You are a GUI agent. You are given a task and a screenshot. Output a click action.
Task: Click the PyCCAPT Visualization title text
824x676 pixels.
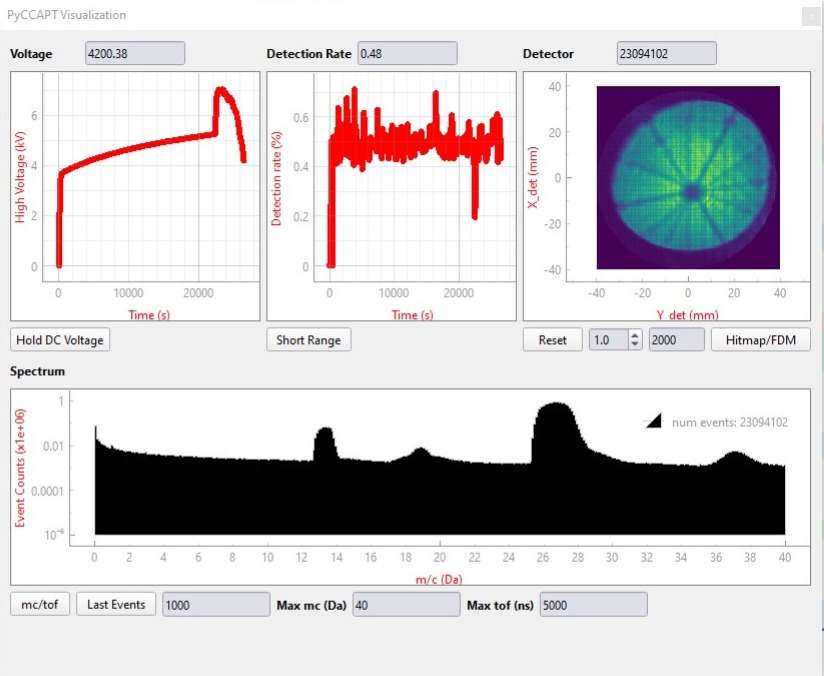pyautogui.click(x=67, y=15)
